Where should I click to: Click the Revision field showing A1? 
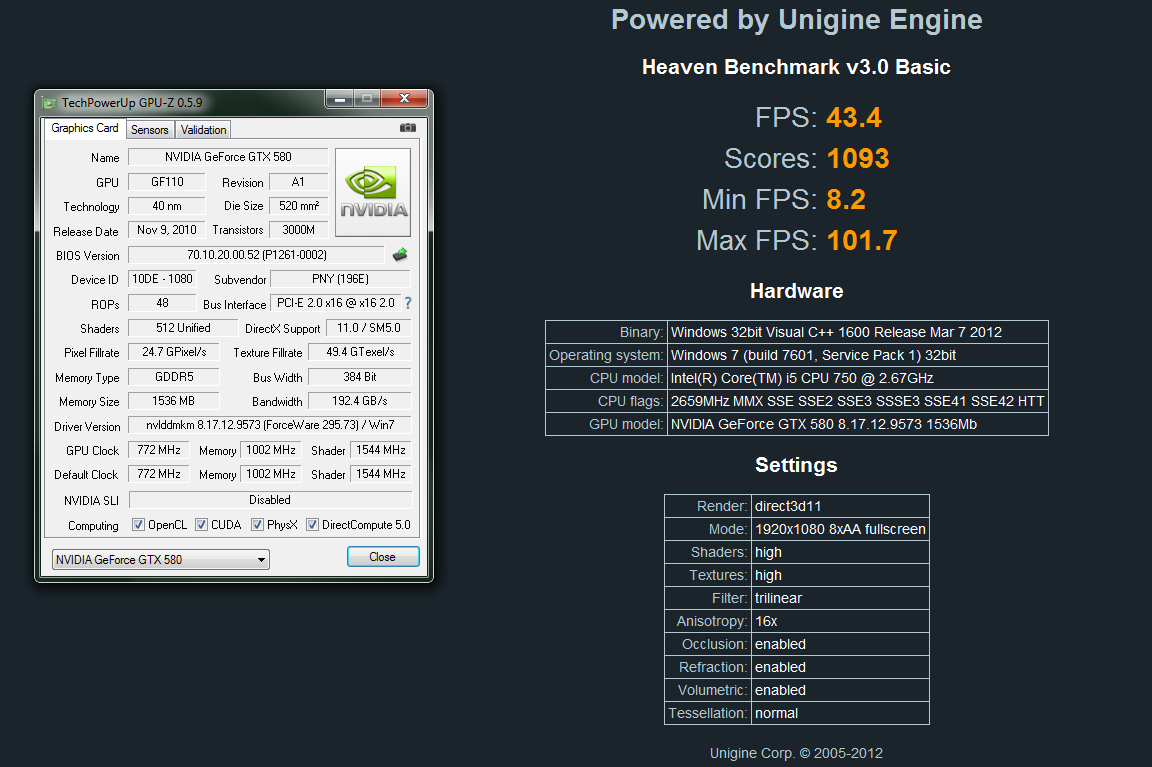coord(298,182)
